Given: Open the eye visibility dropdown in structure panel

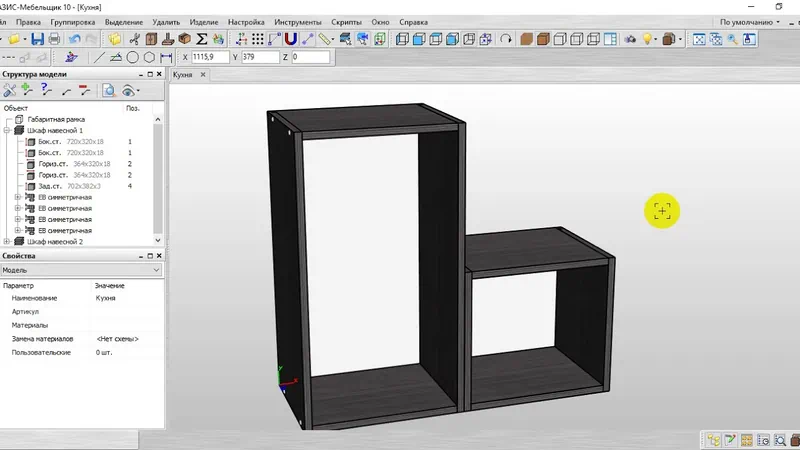Looking at the screenshot, I should 138,91.
